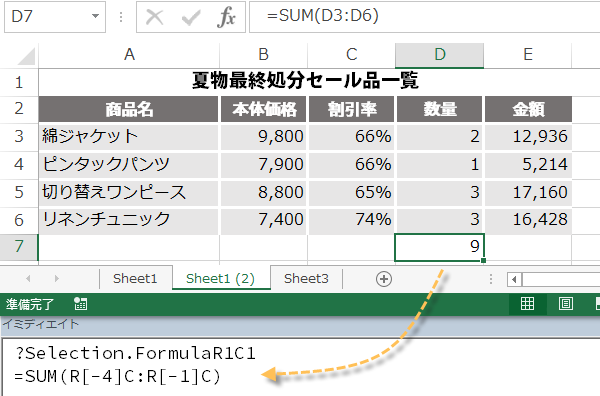Viewport: 600px width, 396px height.
Task: Click the next-sheet navigation arrow
Action: (x=57, y=279)
